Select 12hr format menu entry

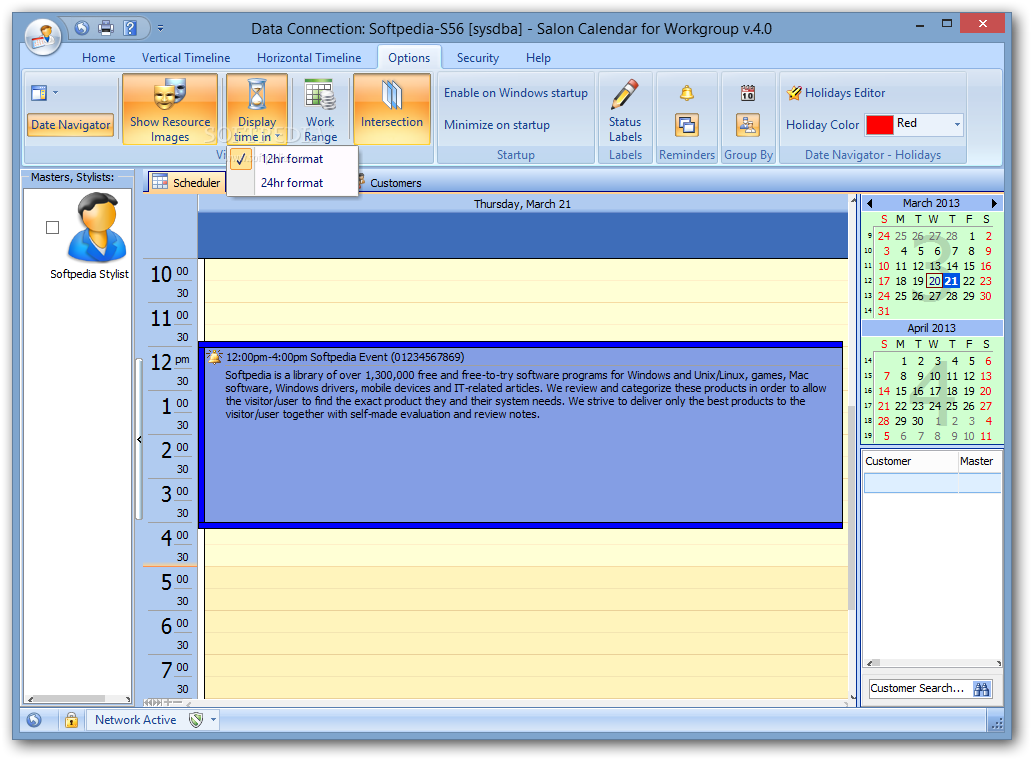coord(292,159)
